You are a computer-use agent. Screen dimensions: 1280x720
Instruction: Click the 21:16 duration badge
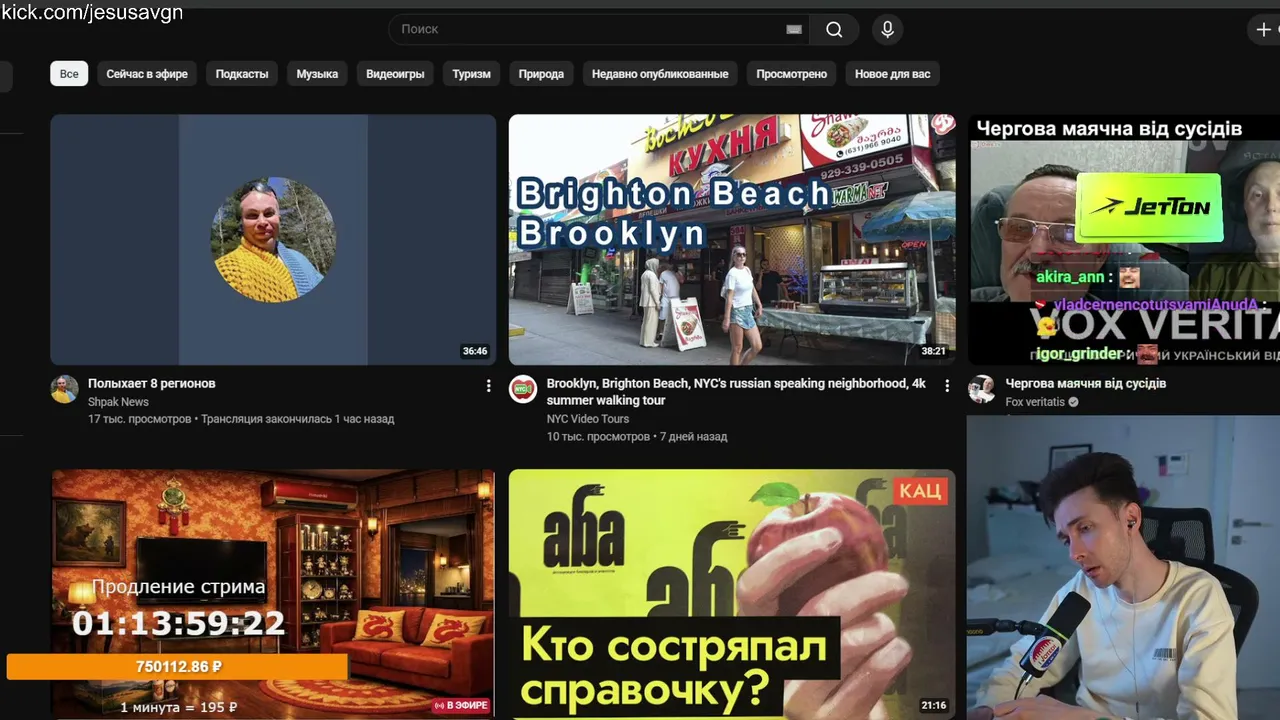(x=933, y=706)
